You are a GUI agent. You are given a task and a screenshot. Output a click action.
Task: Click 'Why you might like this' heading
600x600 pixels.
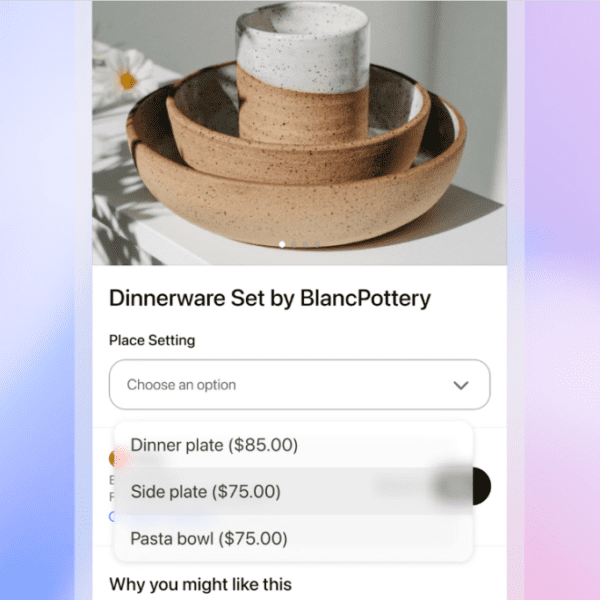pyautogui.click(x=201, y=585)
